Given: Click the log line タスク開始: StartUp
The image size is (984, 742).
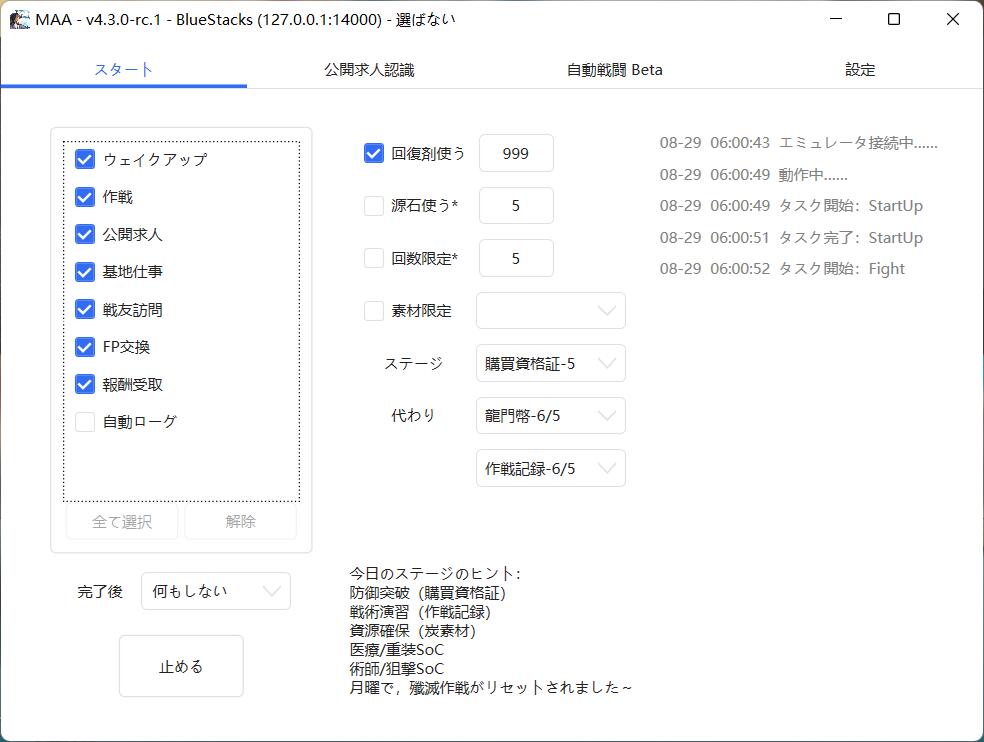Looking at the screenshot, I should tap(791, 206).
